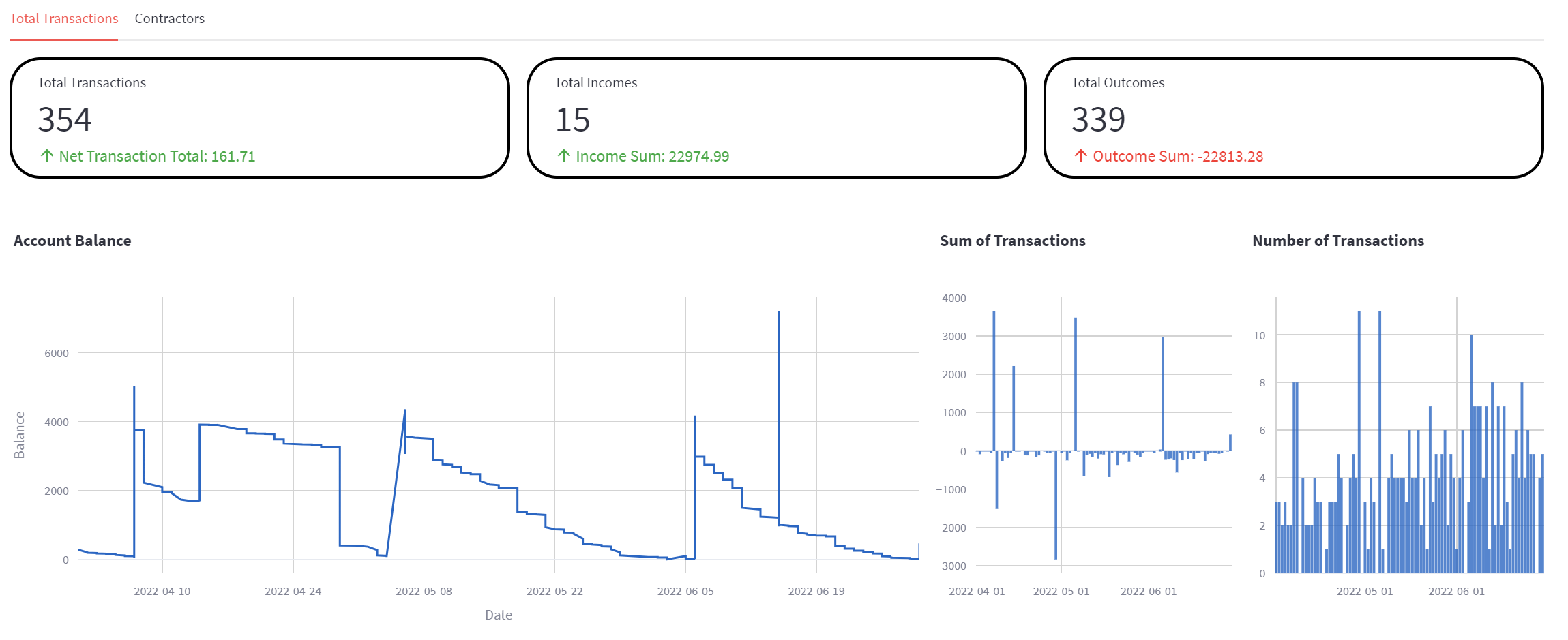
Task: Click the Account Balance chart title
Action: pos(72,241)
